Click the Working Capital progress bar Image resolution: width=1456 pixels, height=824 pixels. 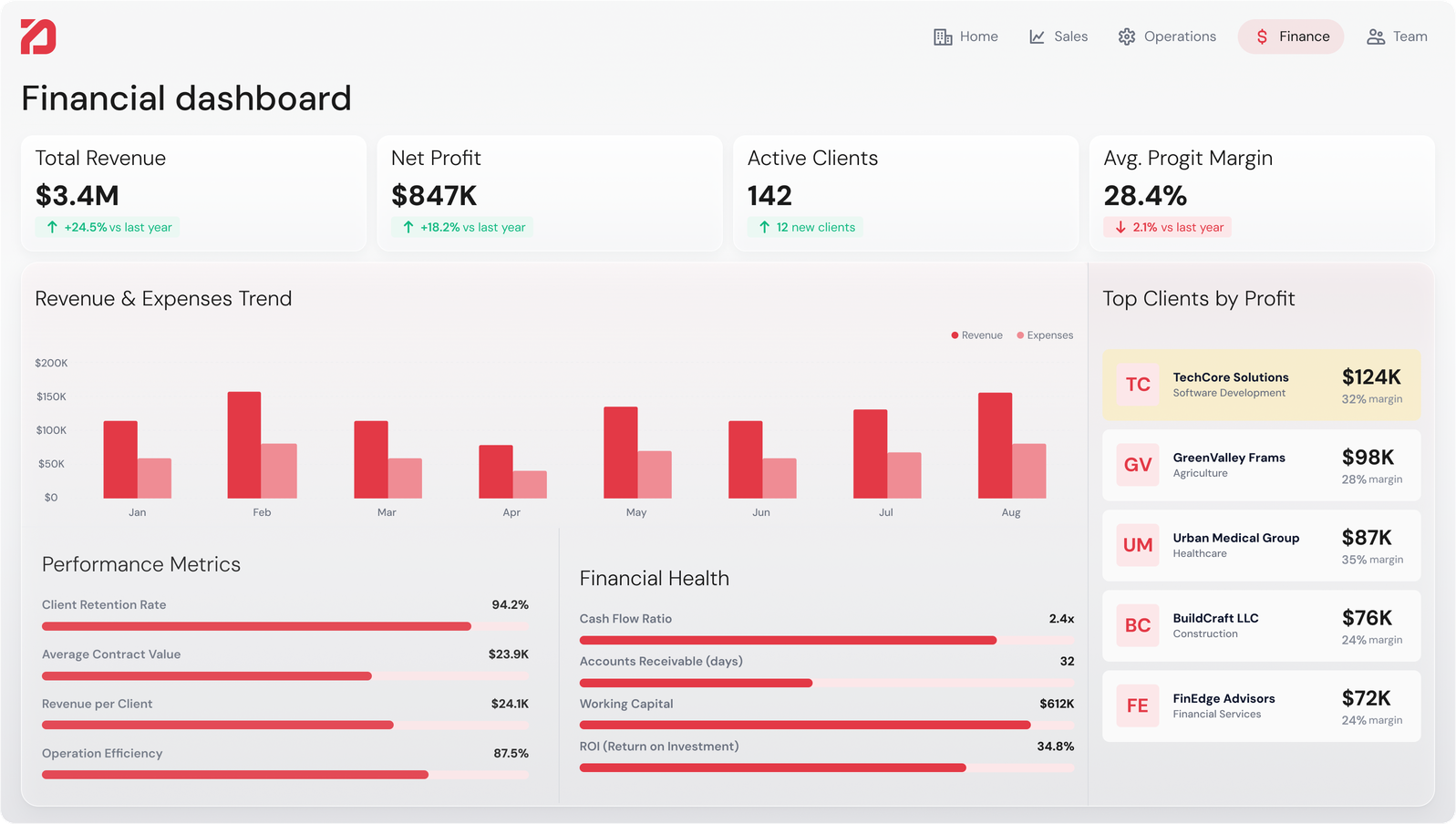click(827, 726)
